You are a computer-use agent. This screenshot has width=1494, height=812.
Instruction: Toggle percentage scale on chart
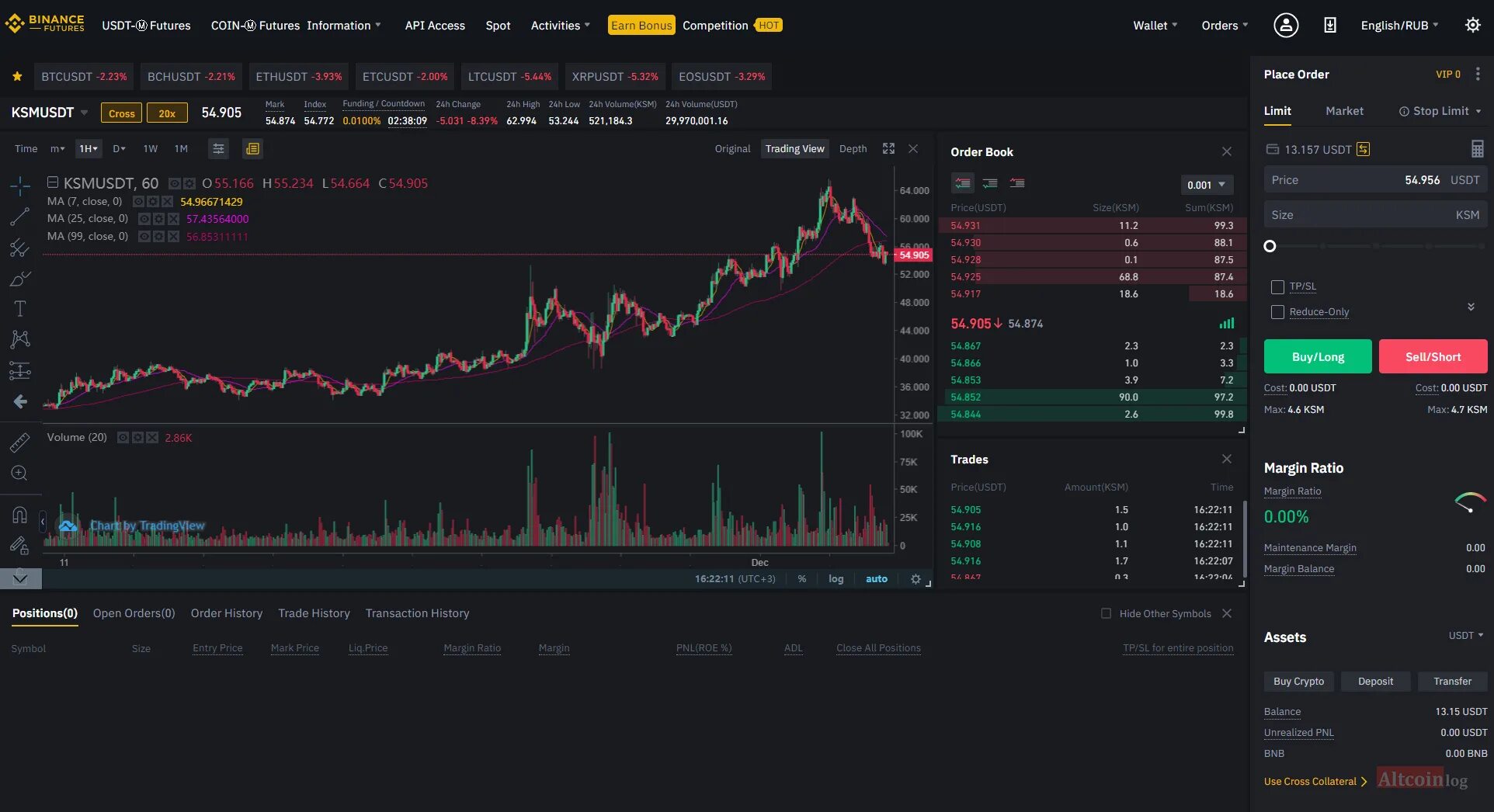[801, 579]
